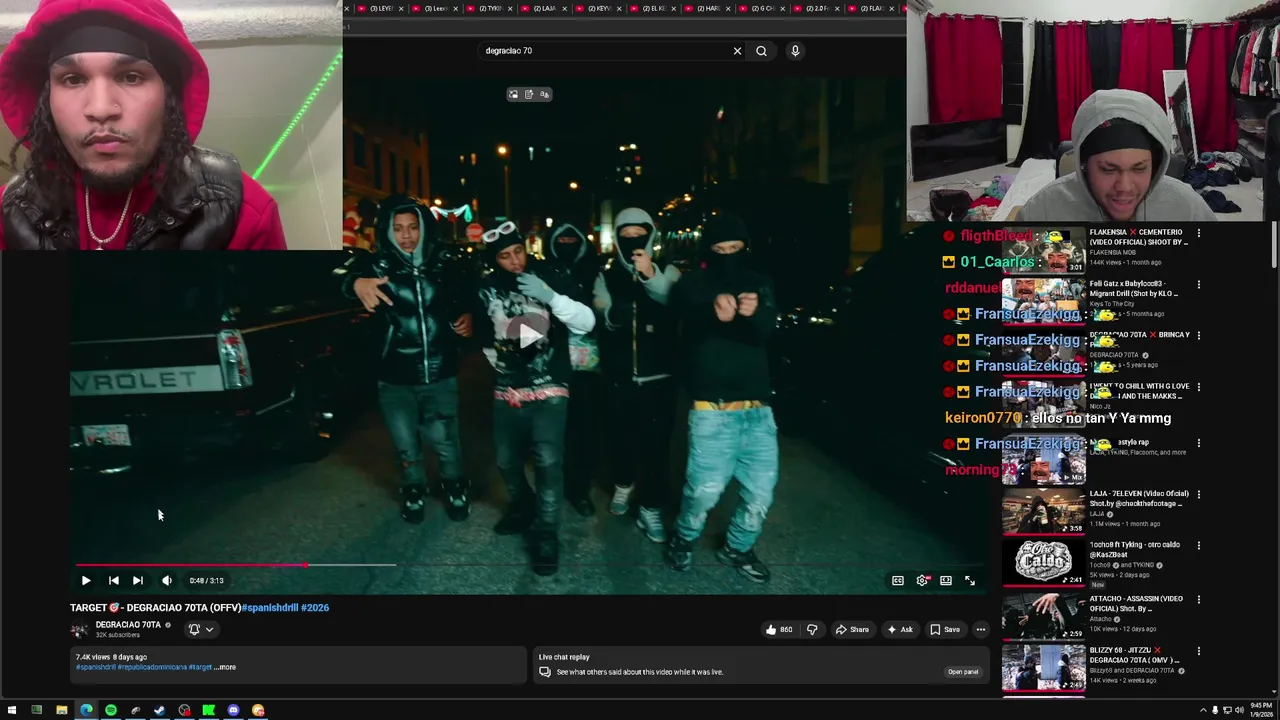
Task: Click middle icon in video overlay toolbar
Action: point(529,94)
